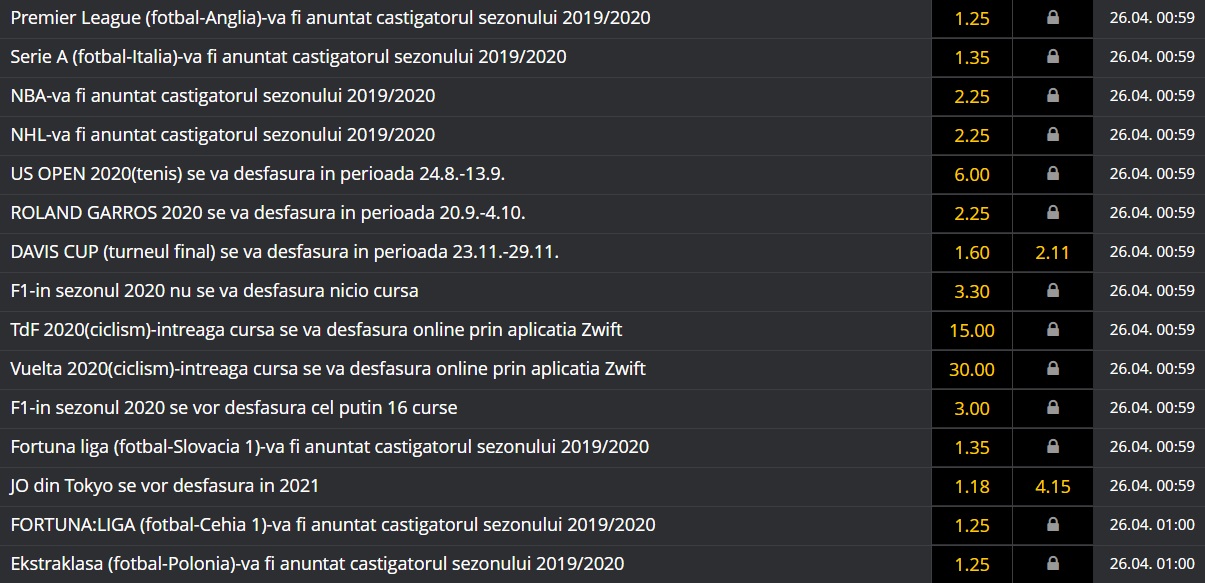
Task: Click the lock icon in Serie A row
Action: (x=1052, y=57)
